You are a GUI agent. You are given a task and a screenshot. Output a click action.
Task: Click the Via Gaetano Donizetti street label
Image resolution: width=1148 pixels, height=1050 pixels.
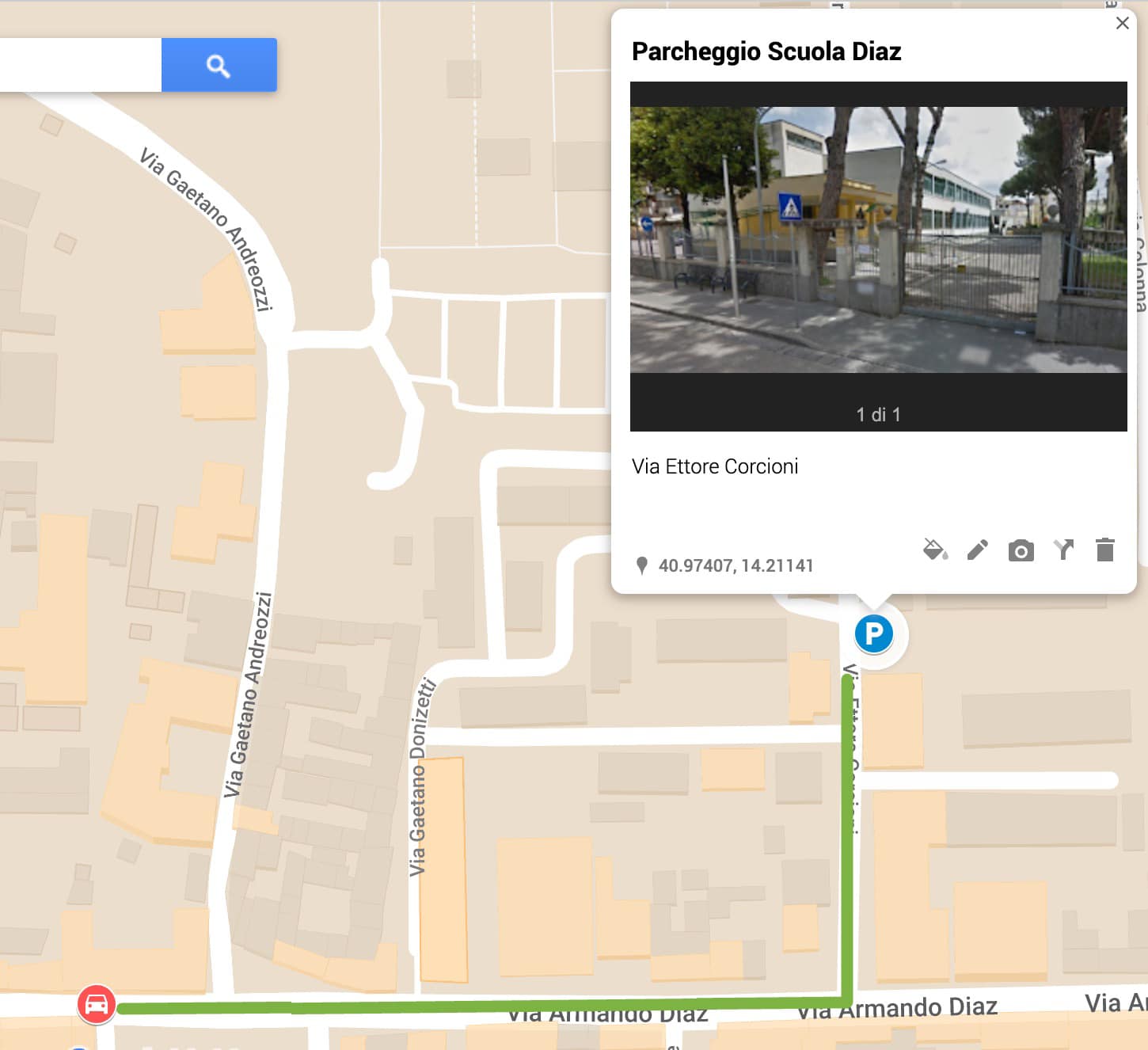[421, 777]
